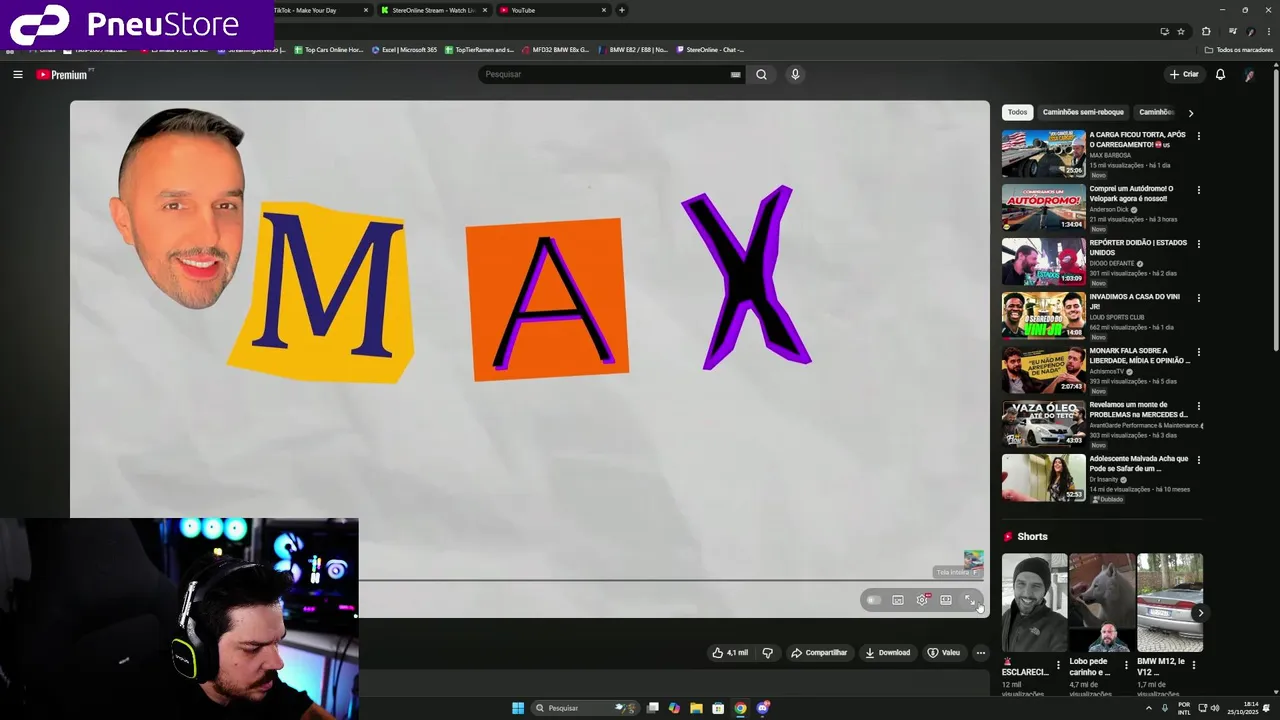Open Comprei um Autódromo video title
The image size is (1280, 720).
(x=1131, y=194)
